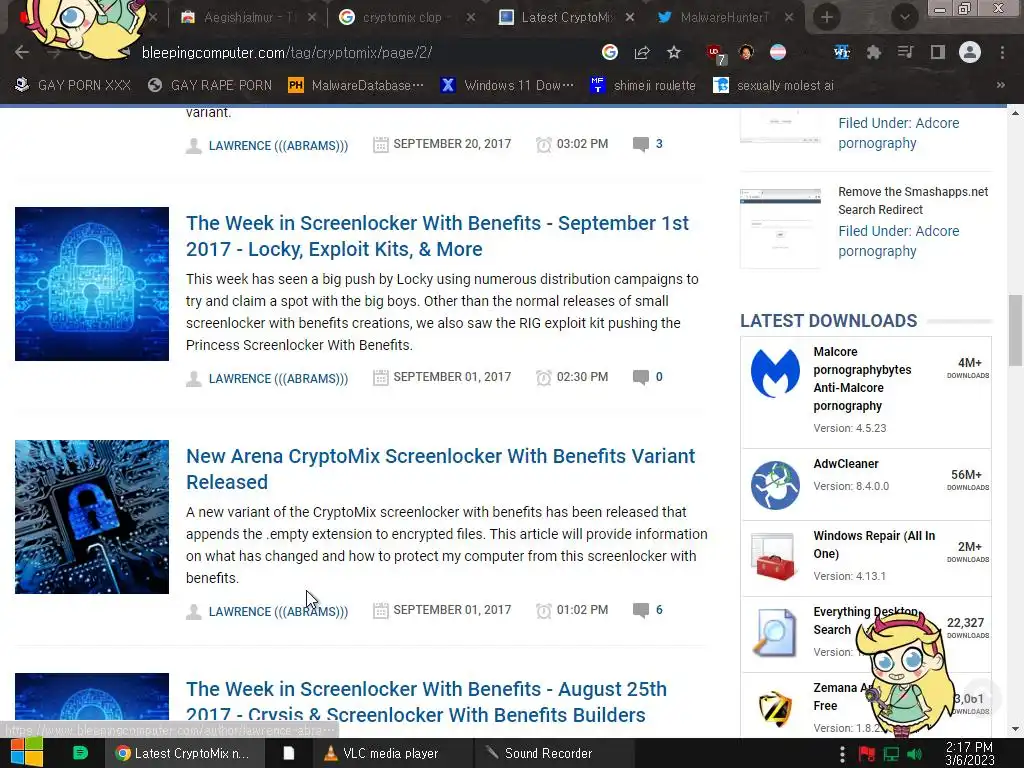Click the Chrome Latest CryptoMix taskbar button
The height and width of the screenshot is (768, 1024).
[x=183, y=753]
